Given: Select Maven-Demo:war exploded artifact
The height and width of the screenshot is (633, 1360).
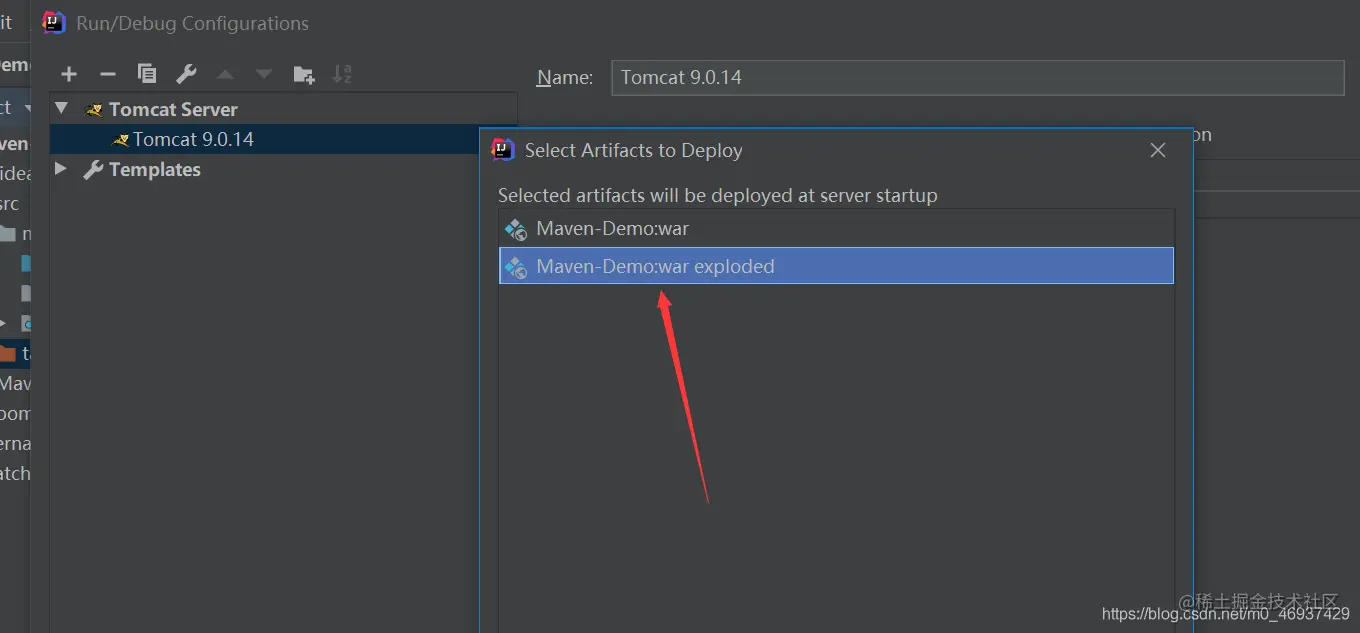Looking at the screenshot, I should [836, 266].
